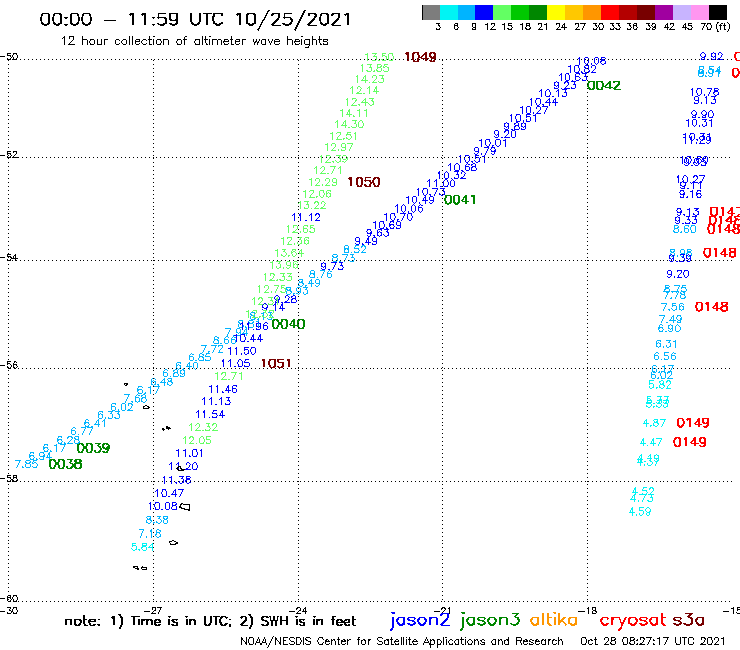Viewport: 740px width, 650px height.
Task: Click the legend unit label '70 (ft)'
Action: point(715,26)
